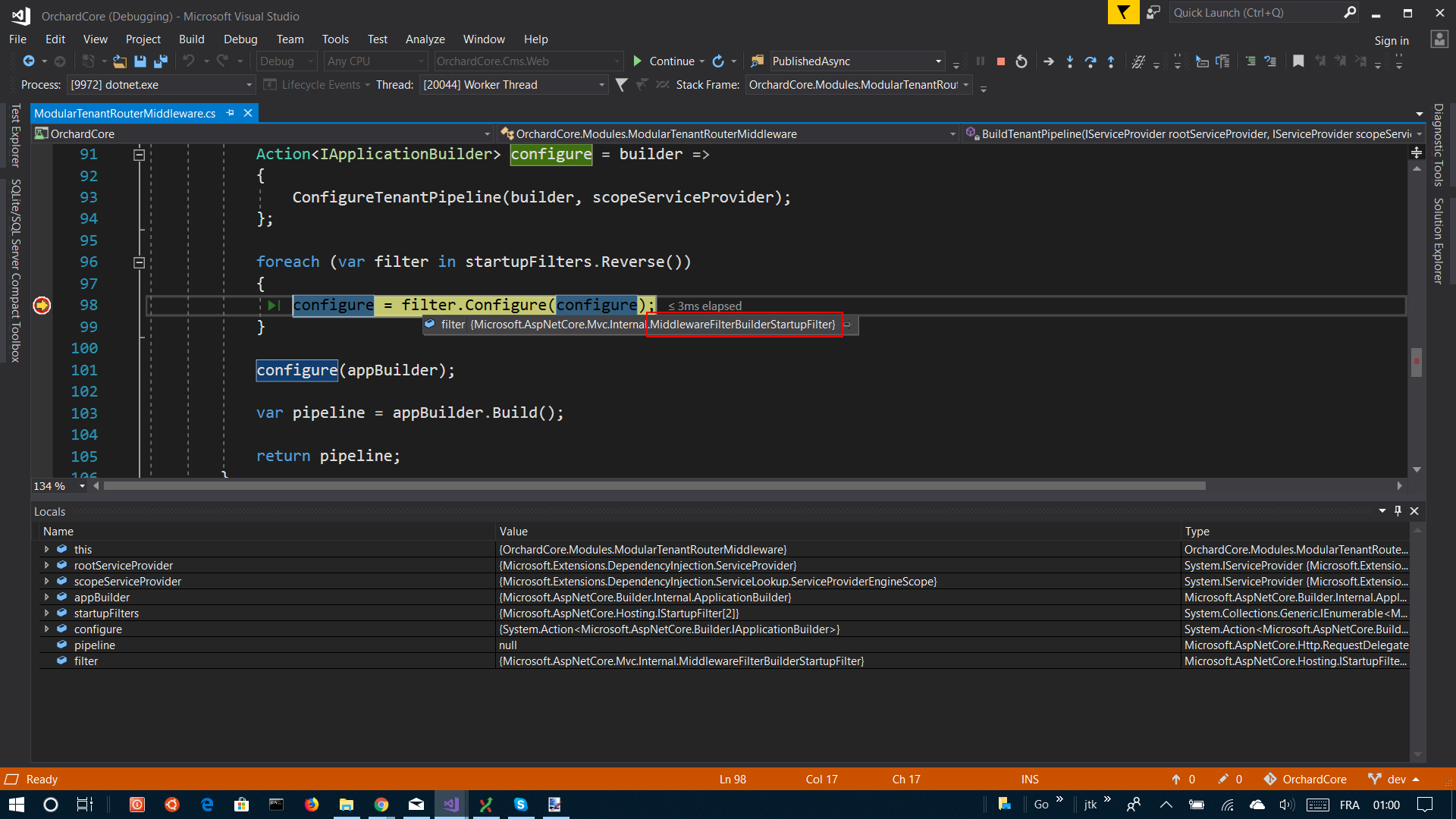Click the Show Next Statement arrow icon
This screenshot has height=819, width=1456.
coord(1050,61)
